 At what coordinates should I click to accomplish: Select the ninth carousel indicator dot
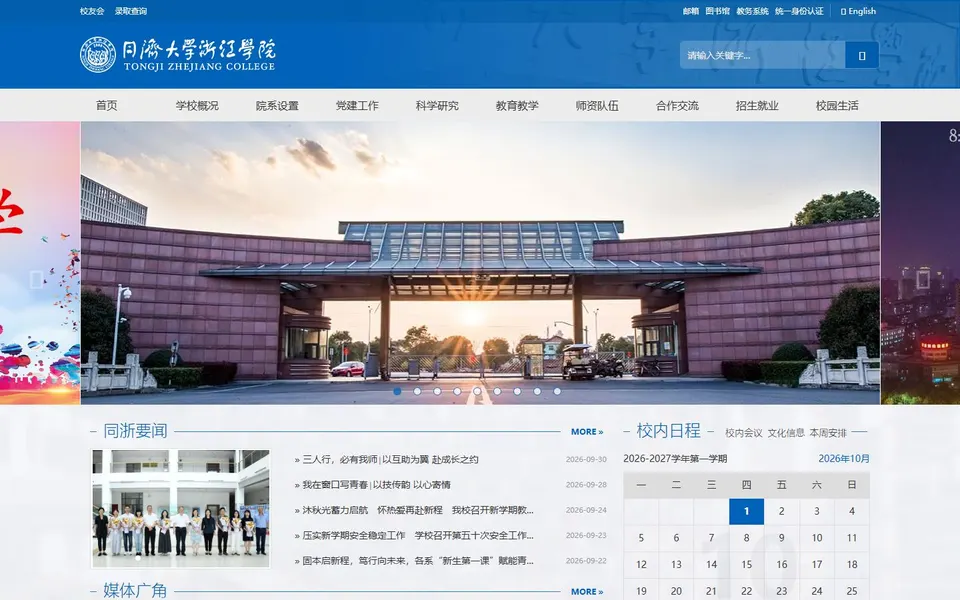coord(557,391)
